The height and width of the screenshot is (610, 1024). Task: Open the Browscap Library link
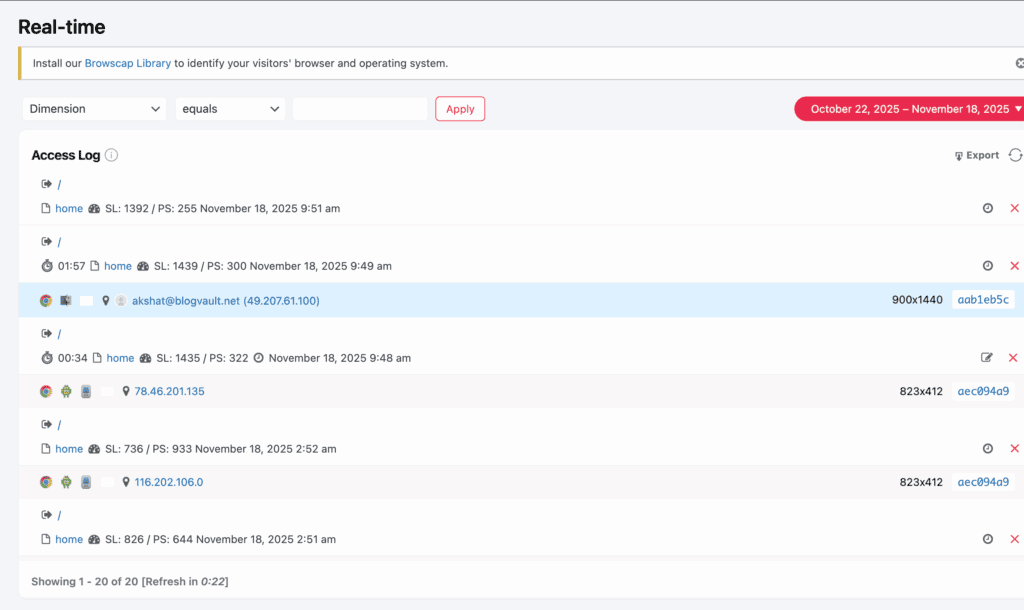[x=127, y=63]
